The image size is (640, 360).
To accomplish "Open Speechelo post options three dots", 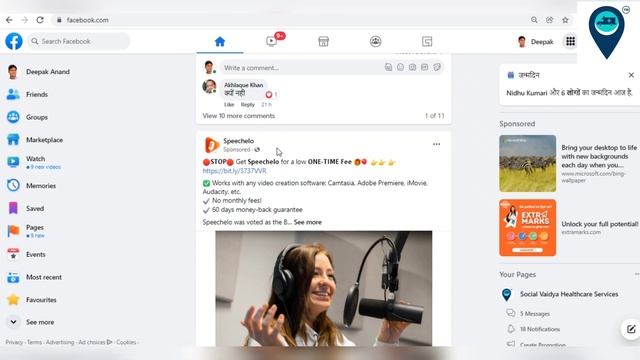I will 436,144.
